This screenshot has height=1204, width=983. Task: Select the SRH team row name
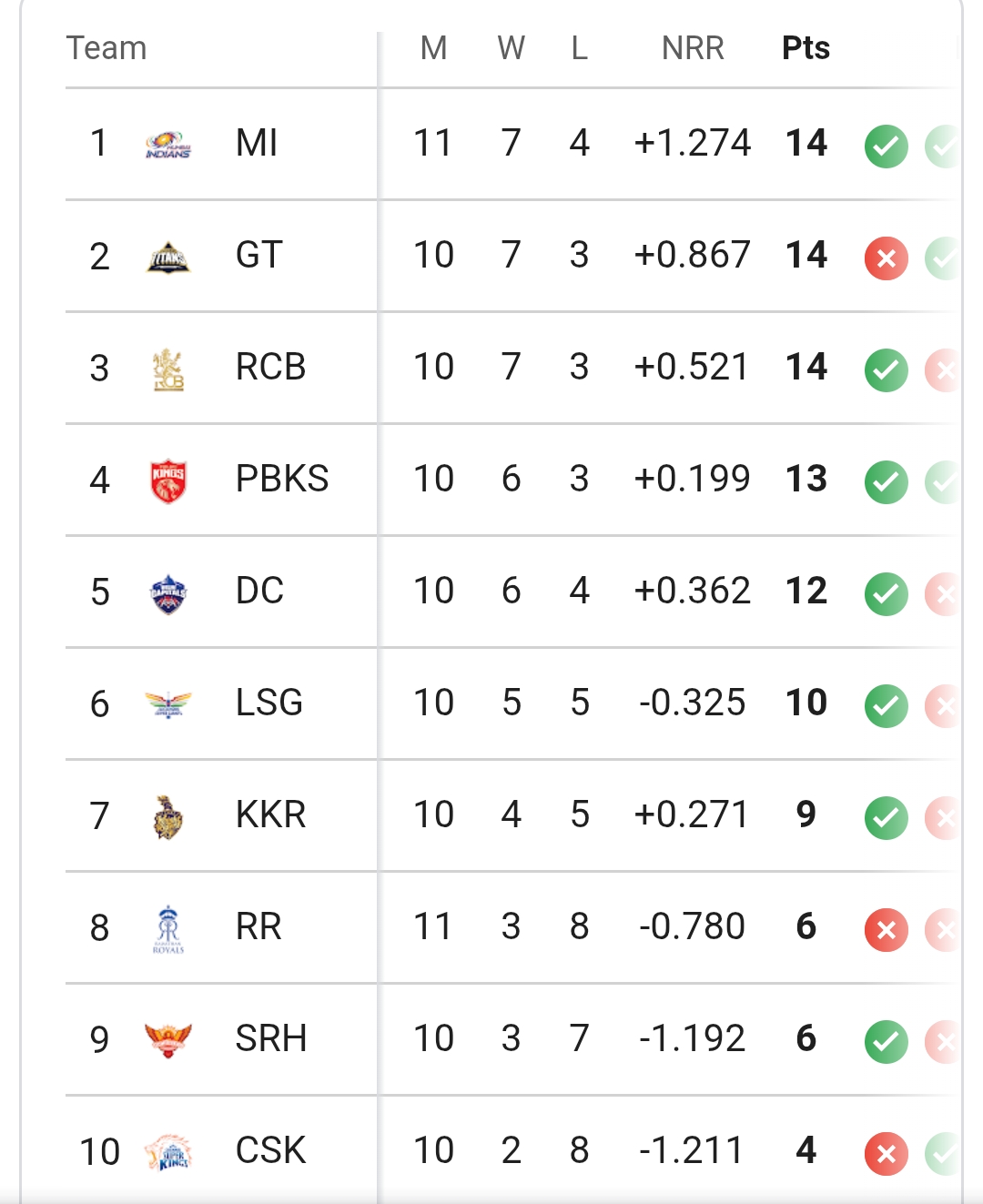pyautogui.click(x=270, y=1038)
